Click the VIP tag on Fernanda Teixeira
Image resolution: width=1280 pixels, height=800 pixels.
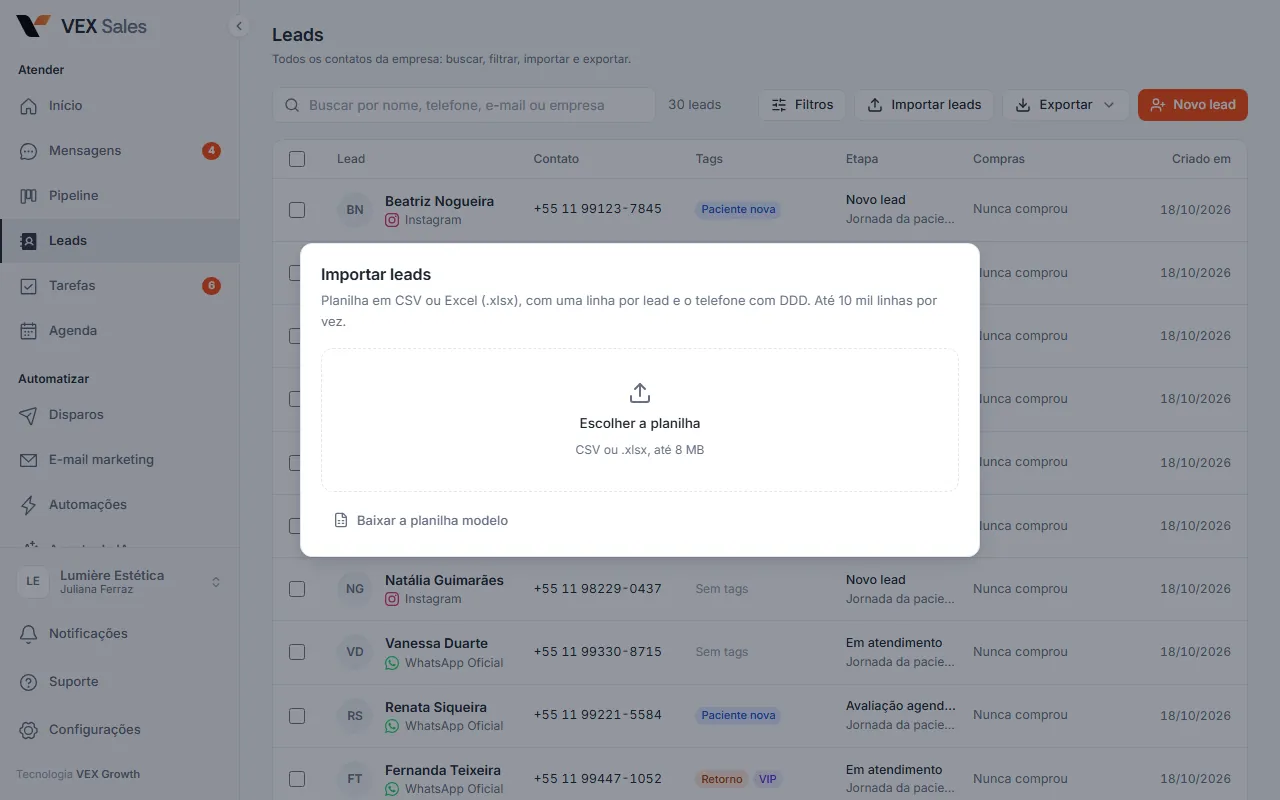[767, 779]
